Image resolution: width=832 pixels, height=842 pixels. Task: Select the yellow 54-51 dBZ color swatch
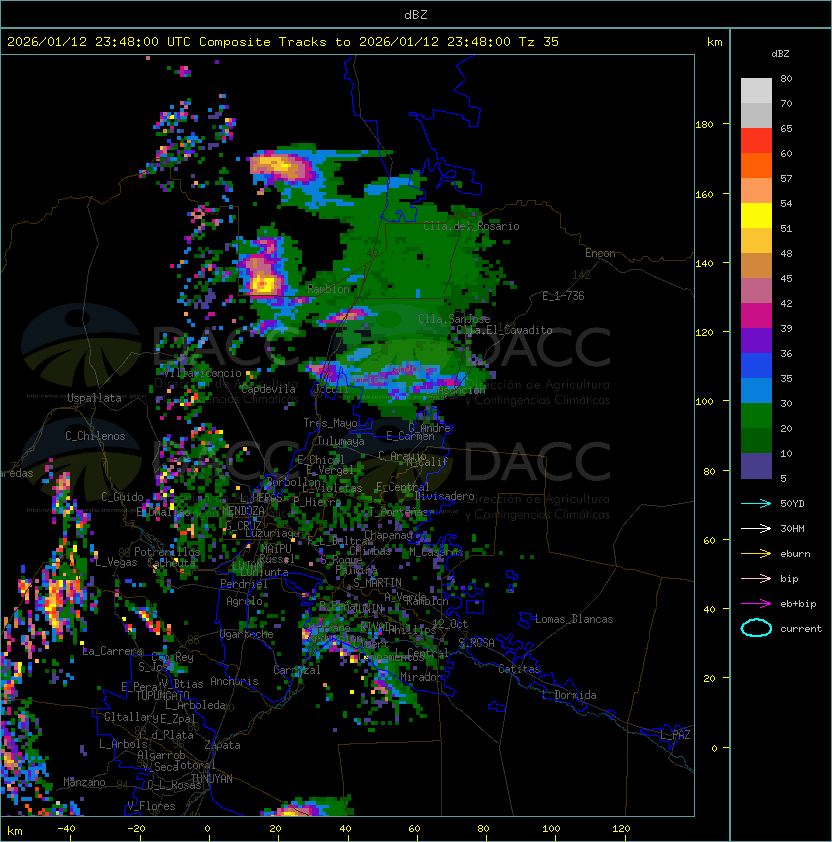pyautogui.click(x=756, y=216)
